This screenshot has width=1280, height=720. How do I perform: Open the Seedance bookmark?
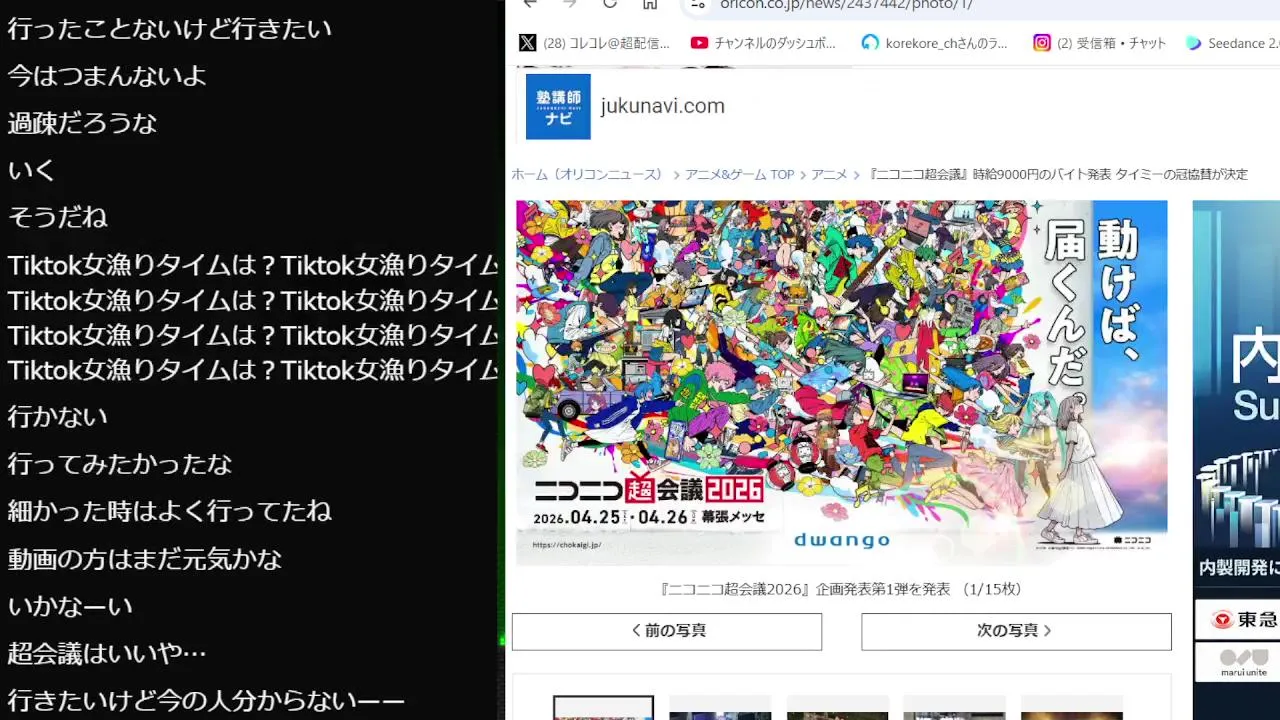[x=1233, y=43]
